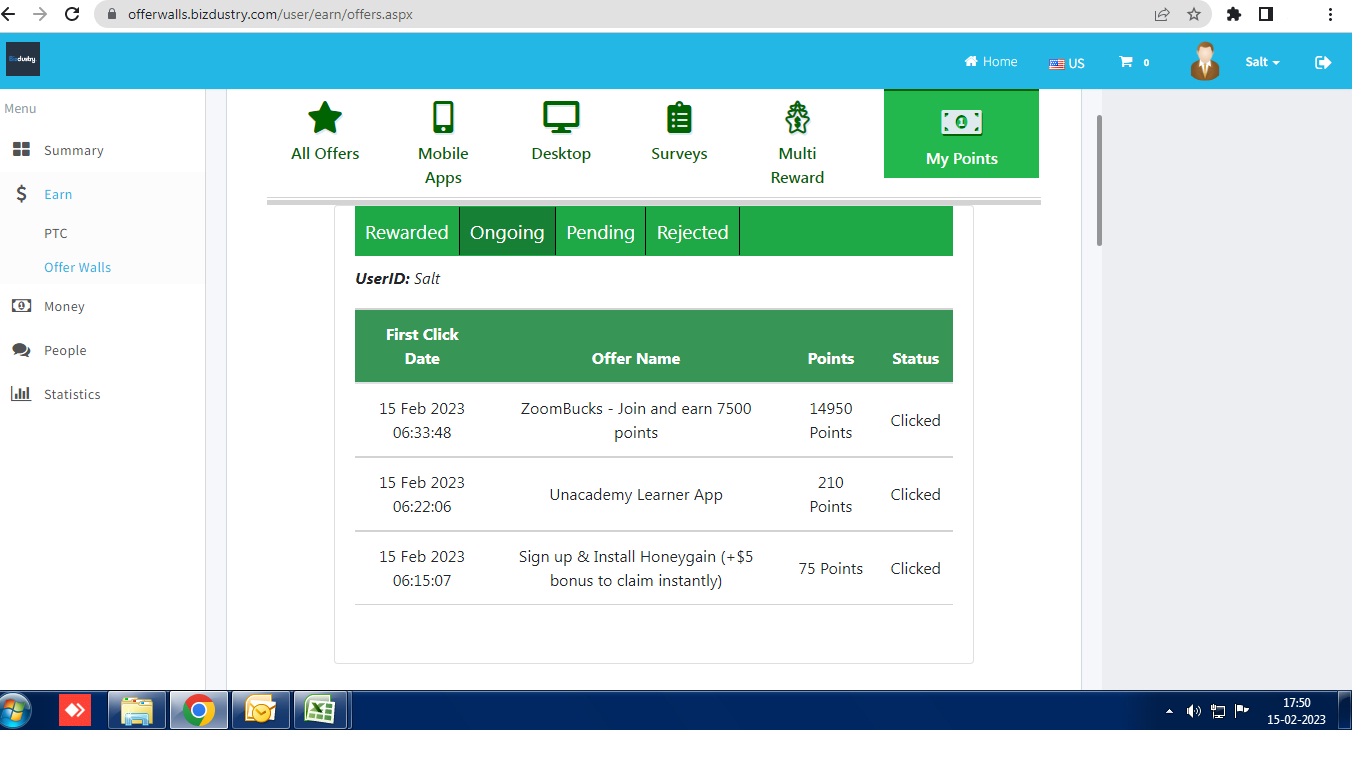The width and height of the screenshot is (1366, 768).
Task: Open the Rejected tab
Action: tap(692, 232)
